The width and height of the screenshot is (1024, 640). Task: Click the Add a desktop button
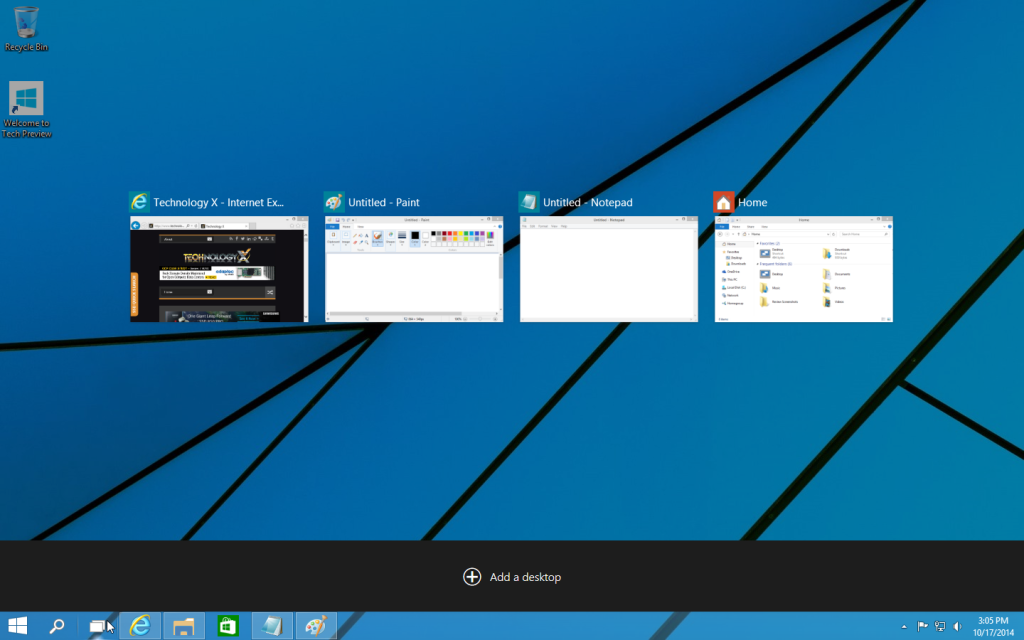coord(512,577)
